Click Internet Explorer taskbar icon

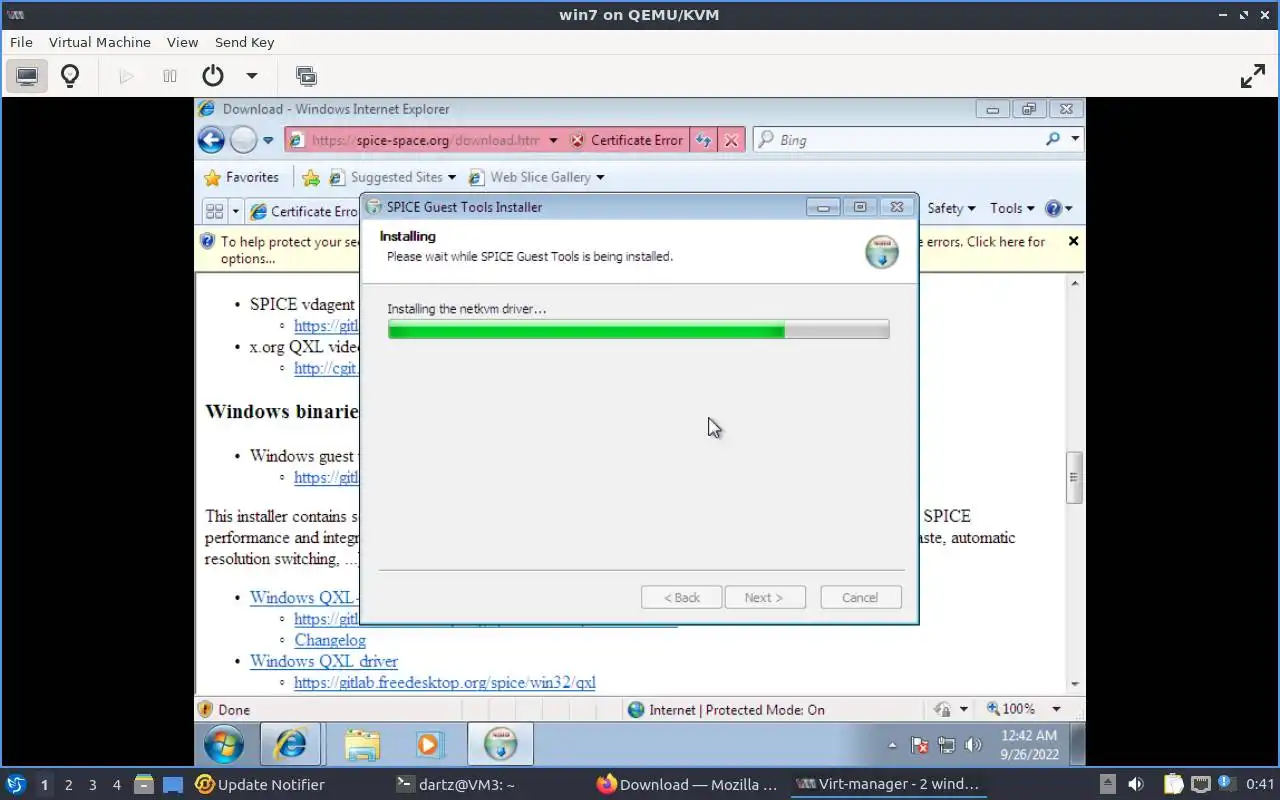(290, 745)
